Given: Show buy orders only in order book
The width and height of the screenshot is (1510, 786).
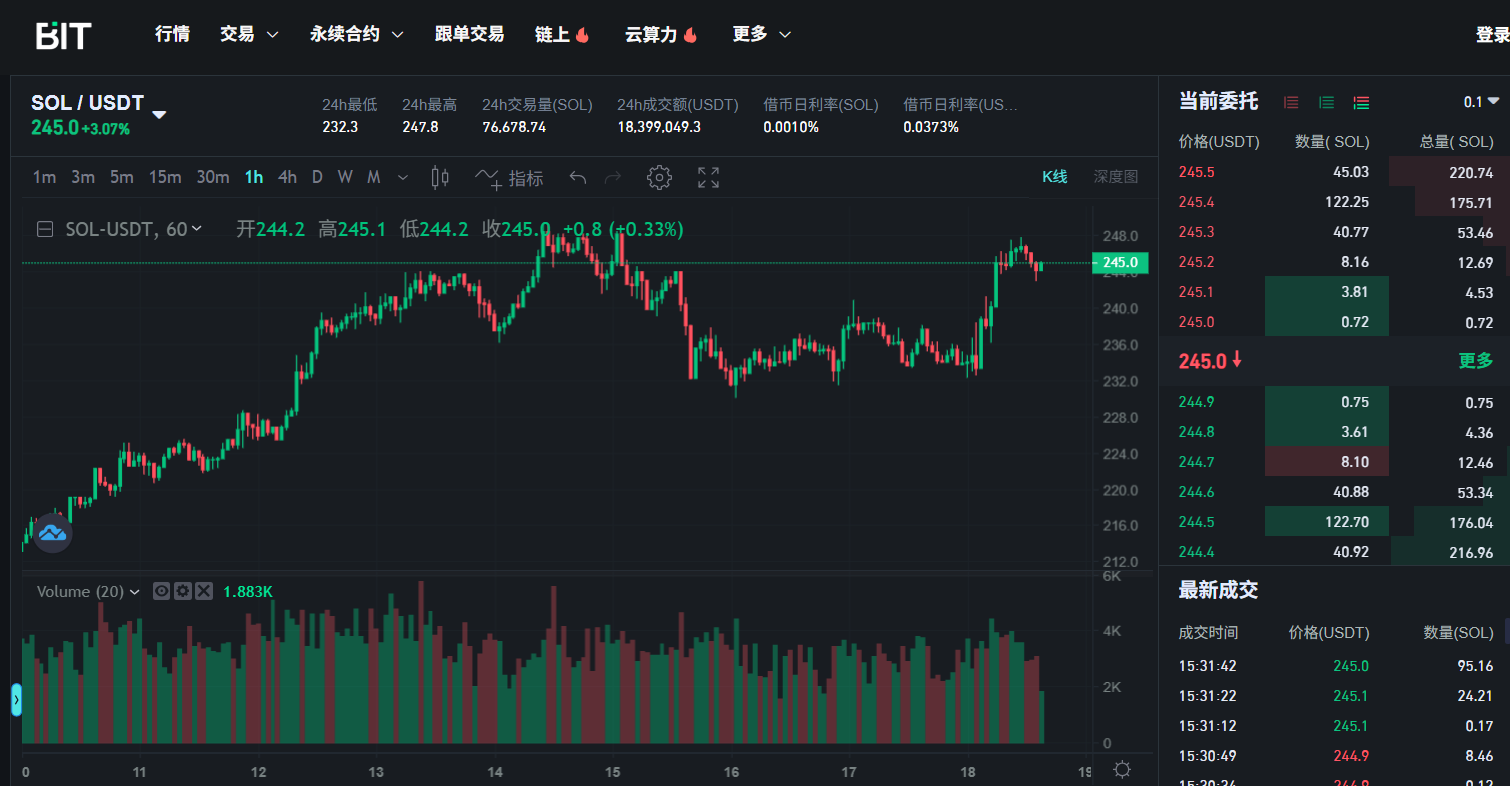Looking at the screenshot, I should coord(1326,102).
